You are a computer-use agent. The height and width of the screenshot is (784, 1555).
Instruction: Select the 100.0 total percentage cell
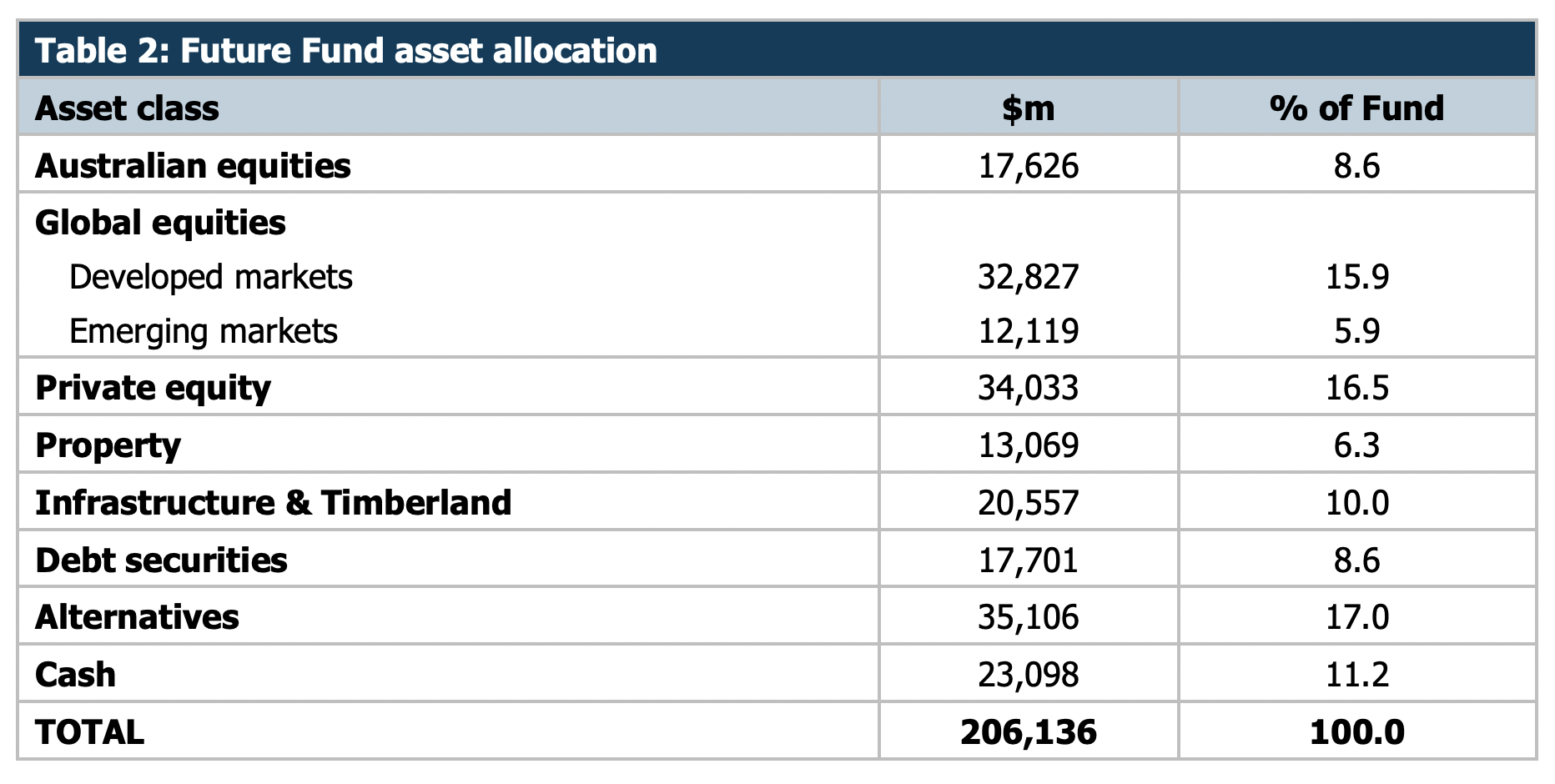(1356, 731)
